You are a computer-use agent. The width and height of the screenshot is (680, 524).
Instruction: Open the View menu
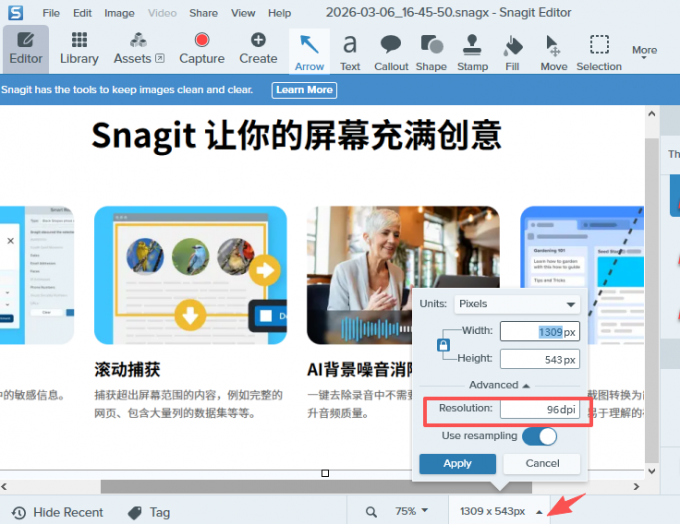coord(243,13)
